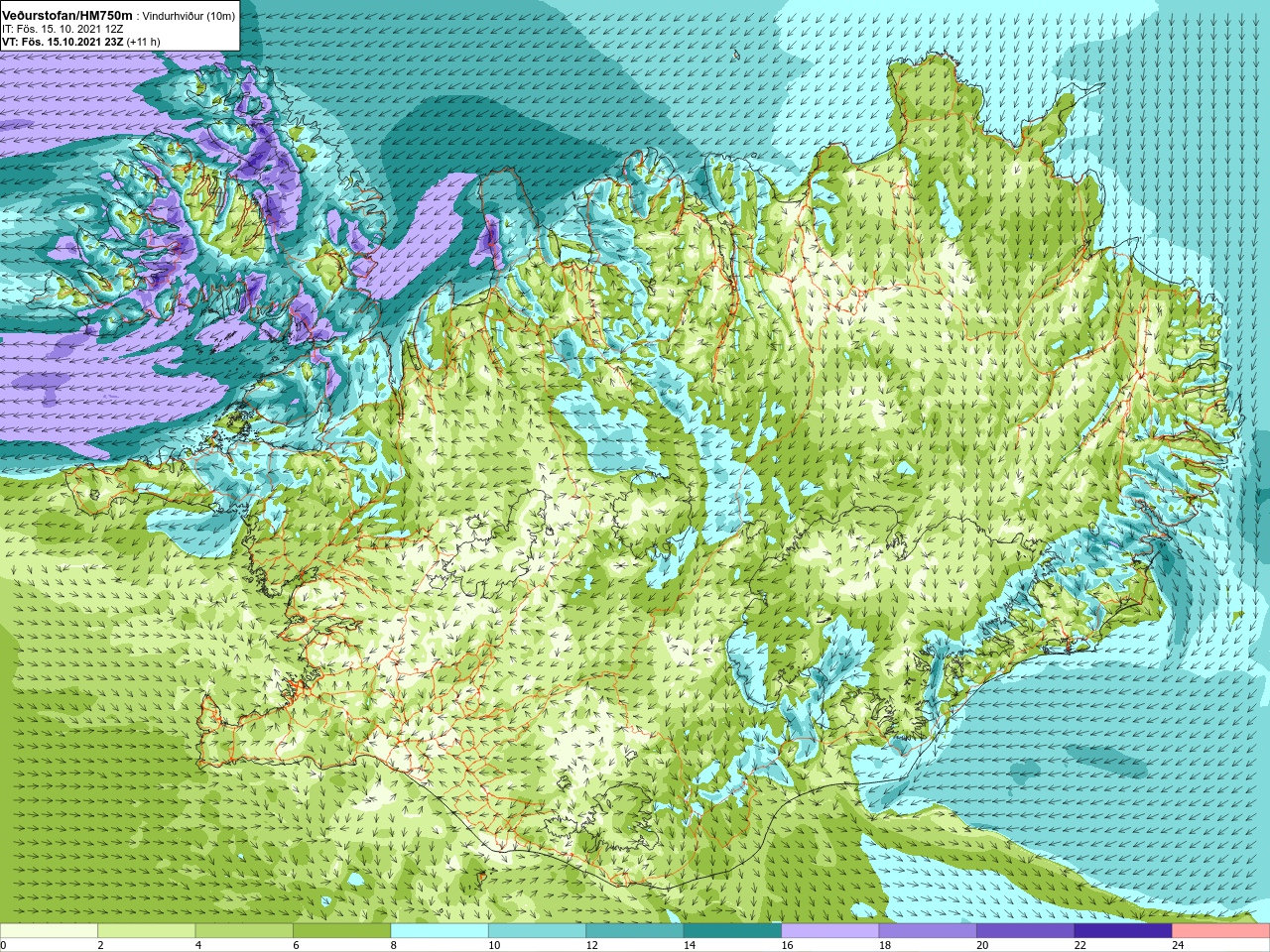1270x952 pixels.
Task: Choose the dark teal 14–16 scale swatch
Action: point(732,931)
